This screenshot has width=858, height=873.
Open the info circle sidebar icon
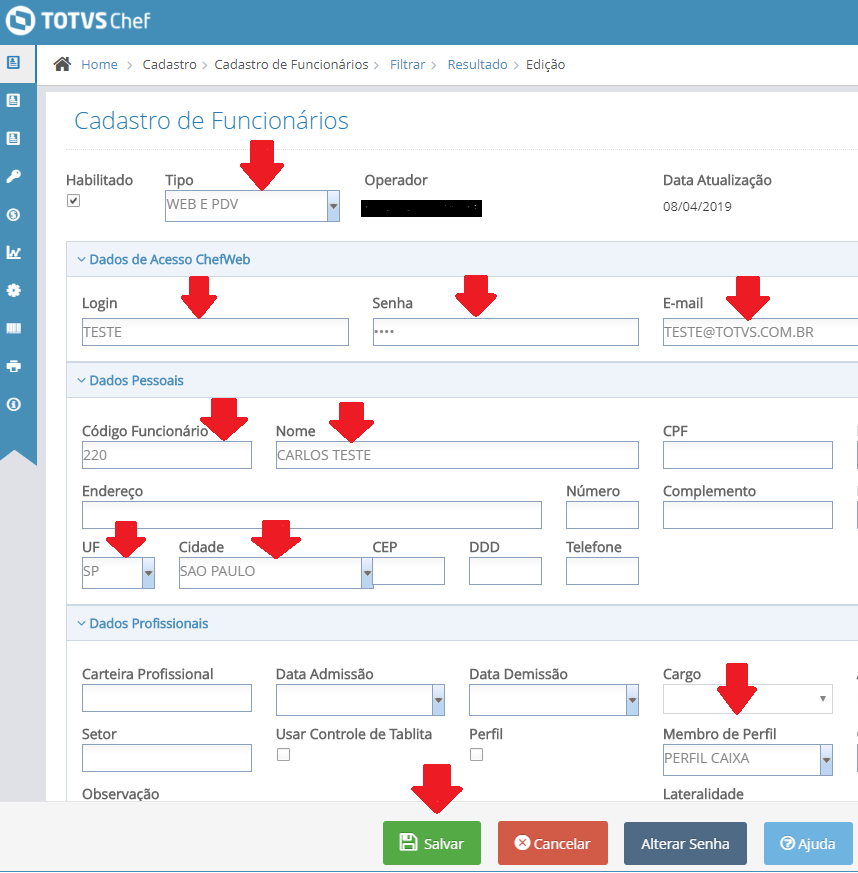14,404
